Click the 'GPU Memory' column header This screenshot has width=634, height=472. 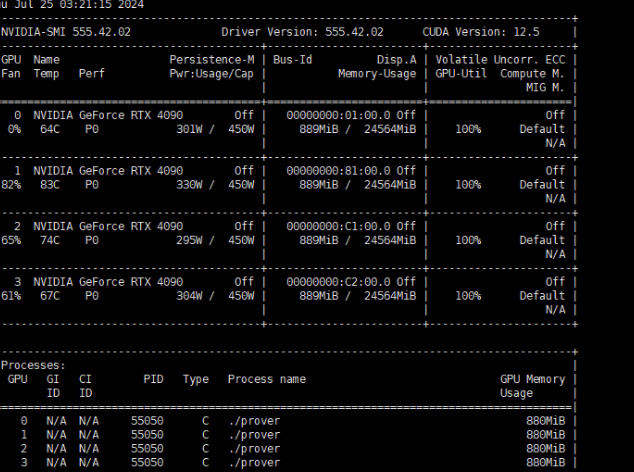[532, 379]
